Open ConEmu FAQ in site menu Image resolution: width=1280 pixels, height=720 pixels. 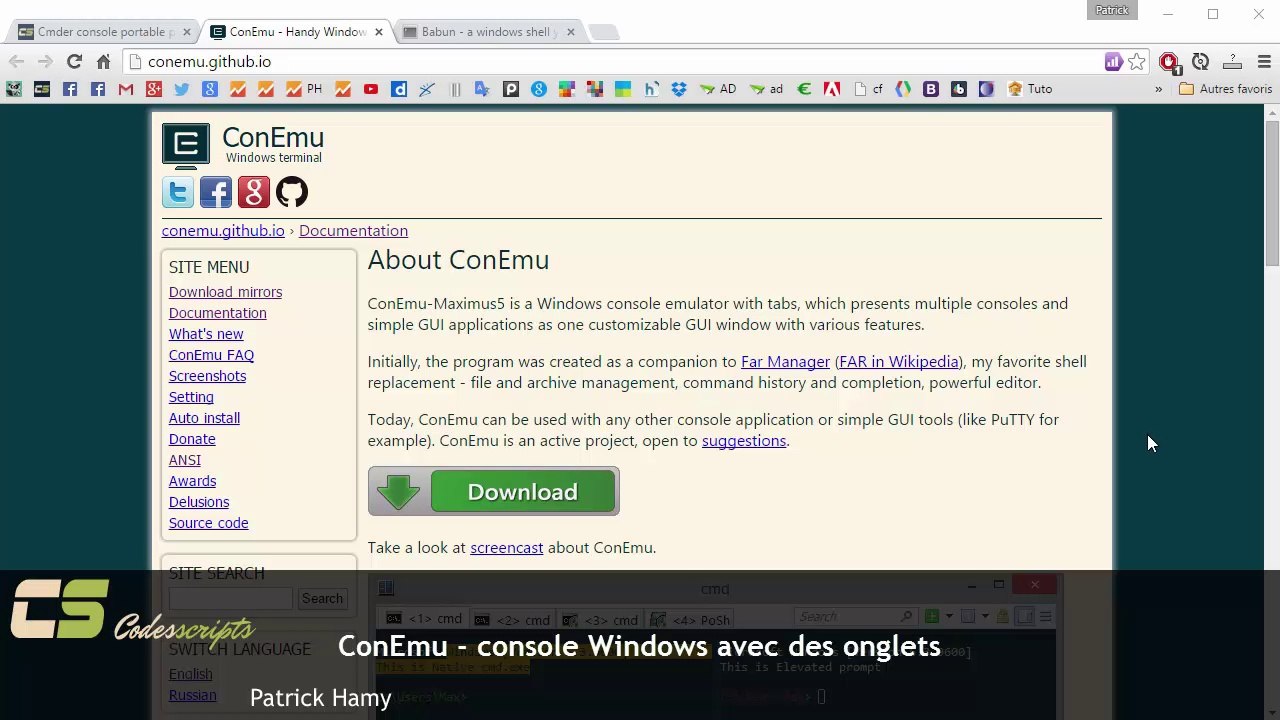click(x=211, y=355)
